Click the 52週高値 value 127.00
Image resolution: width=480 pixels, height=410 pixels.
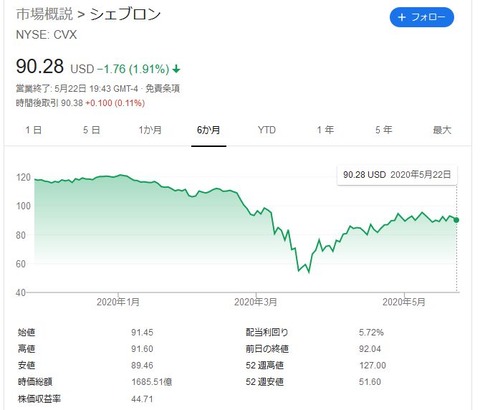point(373,365)
